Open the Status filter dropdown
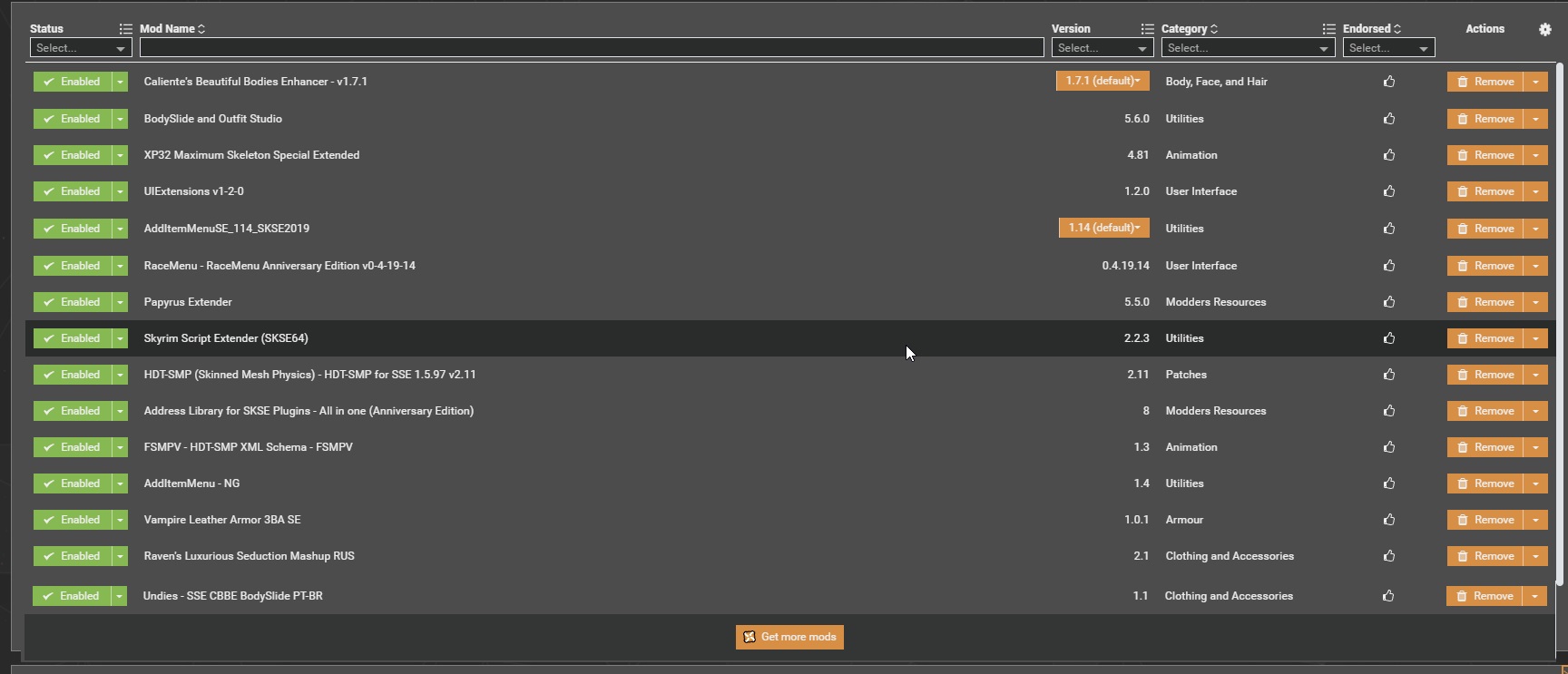Screen dimensions: 1568x674 pyautogui.click(x=81, y=48)
